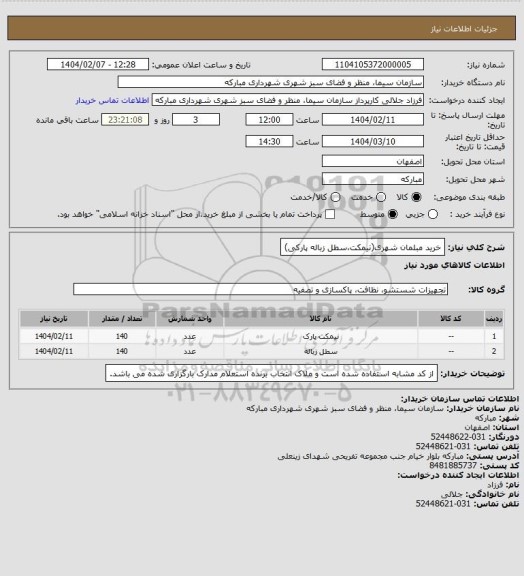Click the delivery city field مبارکه

(373, 179)
